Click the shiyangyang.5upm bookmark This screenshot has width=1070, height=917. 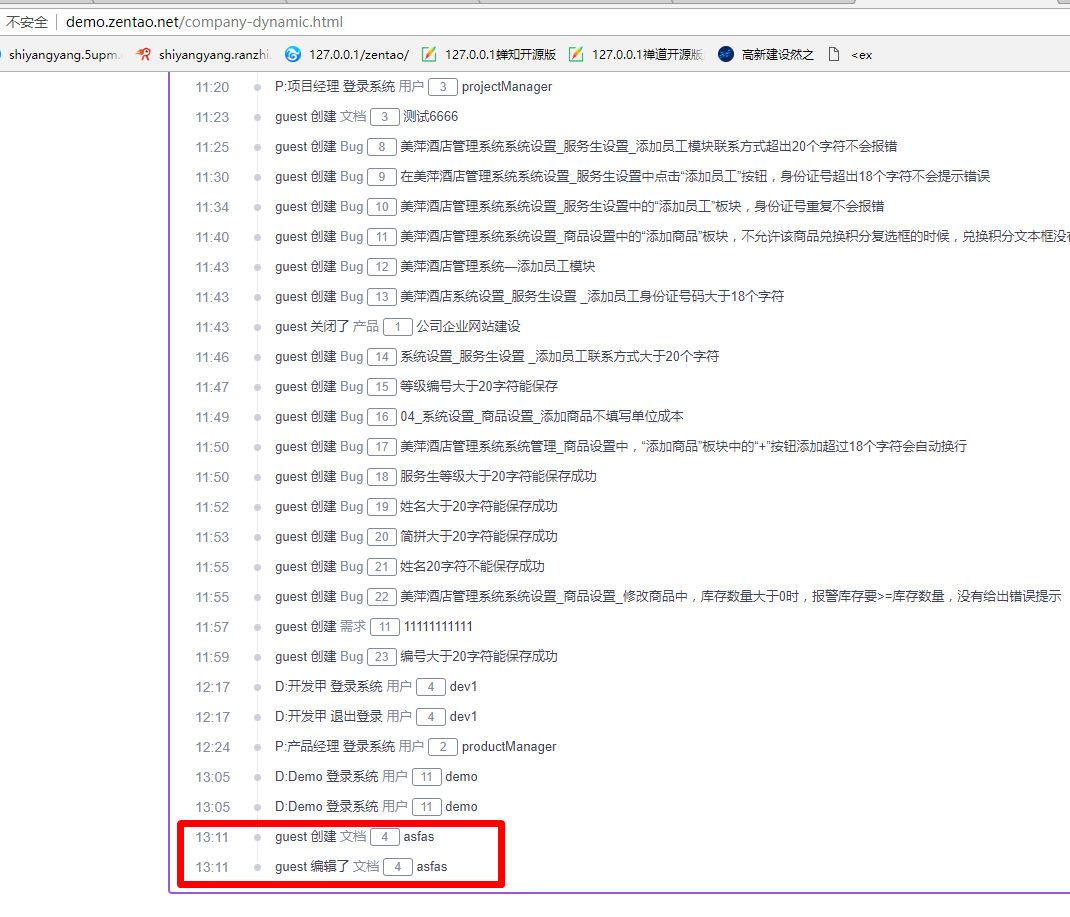click(63, 55)
